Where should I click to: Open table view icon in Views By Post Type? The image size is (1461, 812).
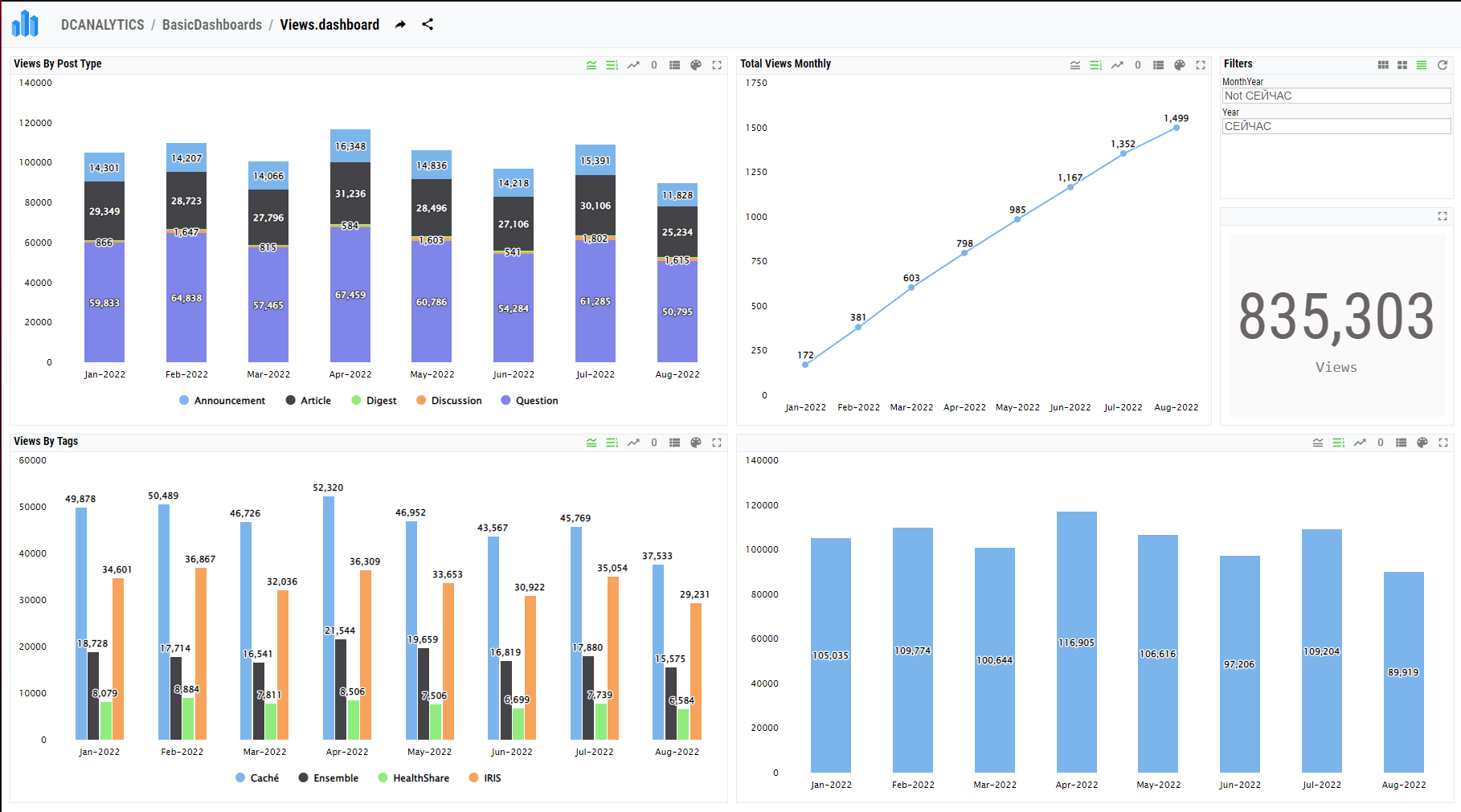675,65
